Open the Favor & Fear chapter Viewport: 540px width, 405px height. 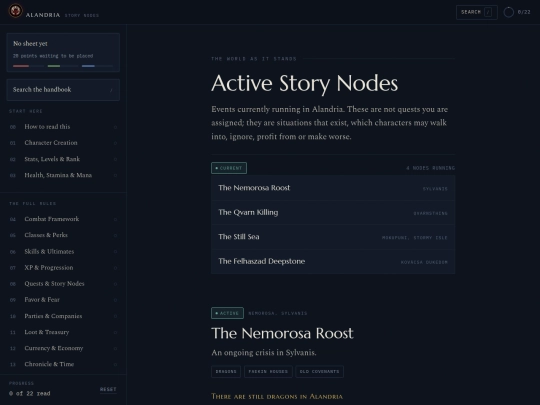click(x=63, y=300)
